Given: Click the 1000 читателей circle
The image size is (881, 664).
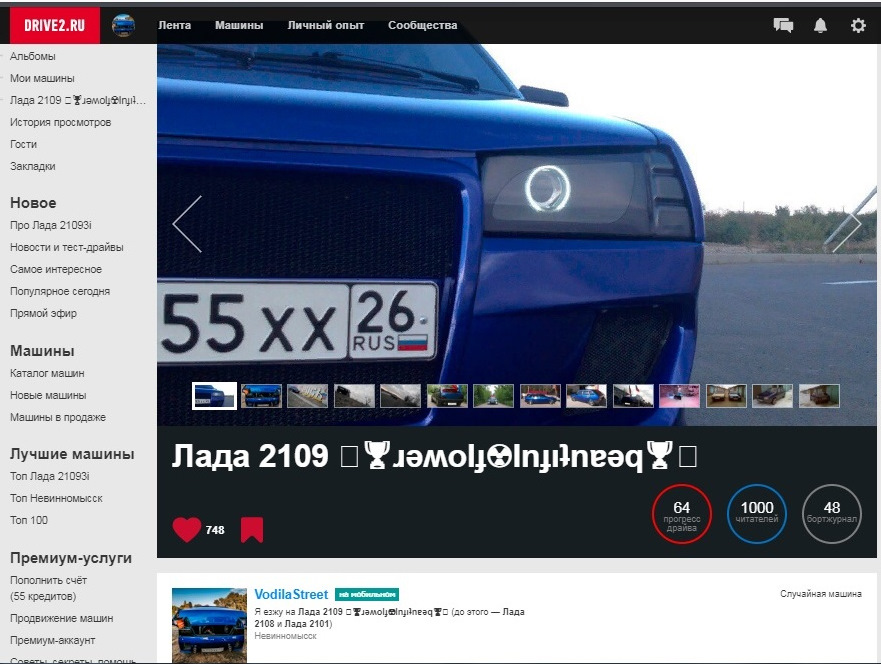Looking at the screenshot, I should (x=757, y=514).
